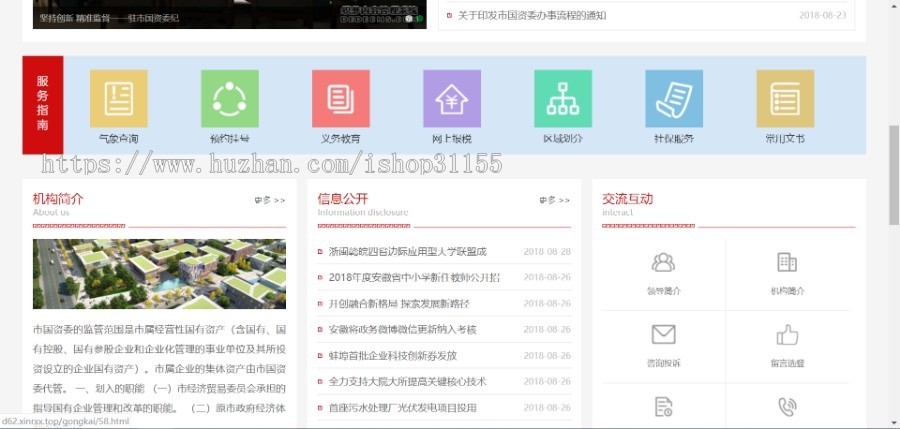The image size is (900, 429).
Task: Click the 留言选登 thumbs-up icon
Action: pos(787,334)
